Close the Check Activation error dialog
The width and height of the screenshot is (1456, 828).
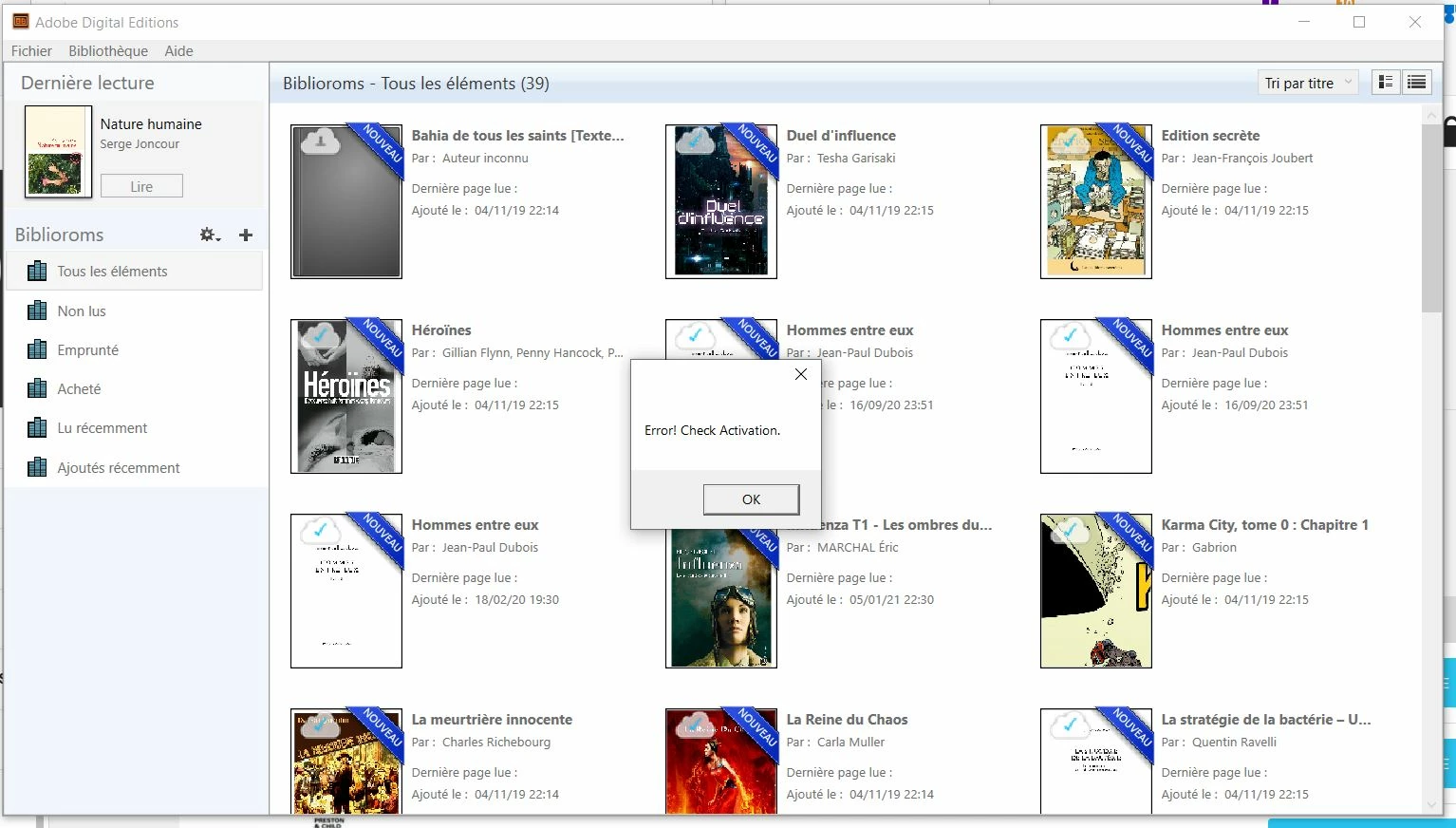(801, 374)
